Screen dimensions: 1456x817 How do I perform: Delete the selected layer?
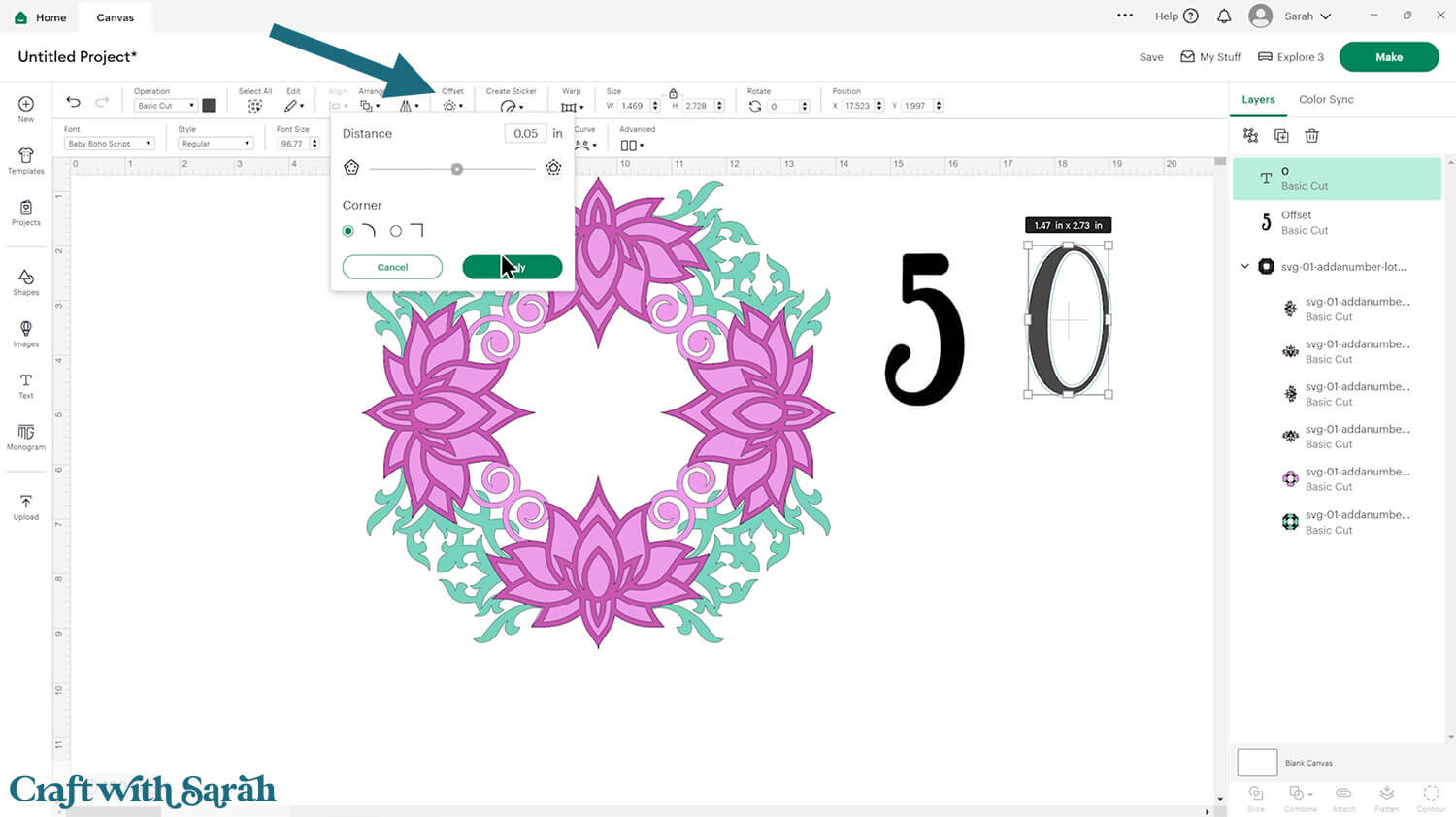(x=1311, y=136)
